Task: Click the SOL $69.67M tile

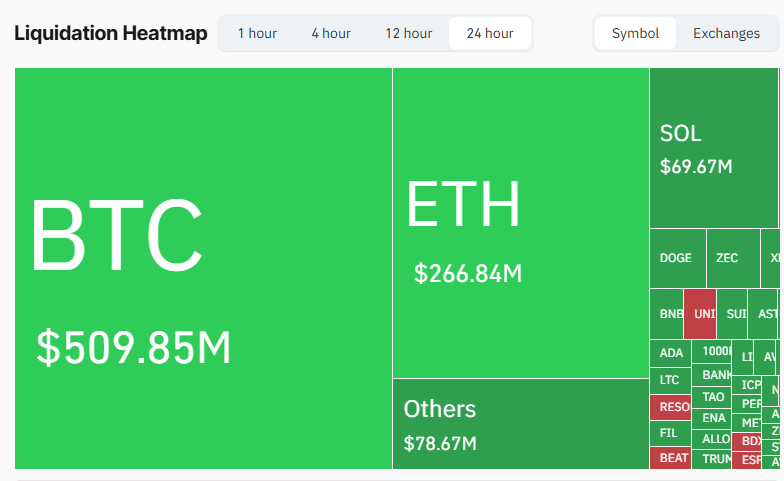Action: coord(713,148)
